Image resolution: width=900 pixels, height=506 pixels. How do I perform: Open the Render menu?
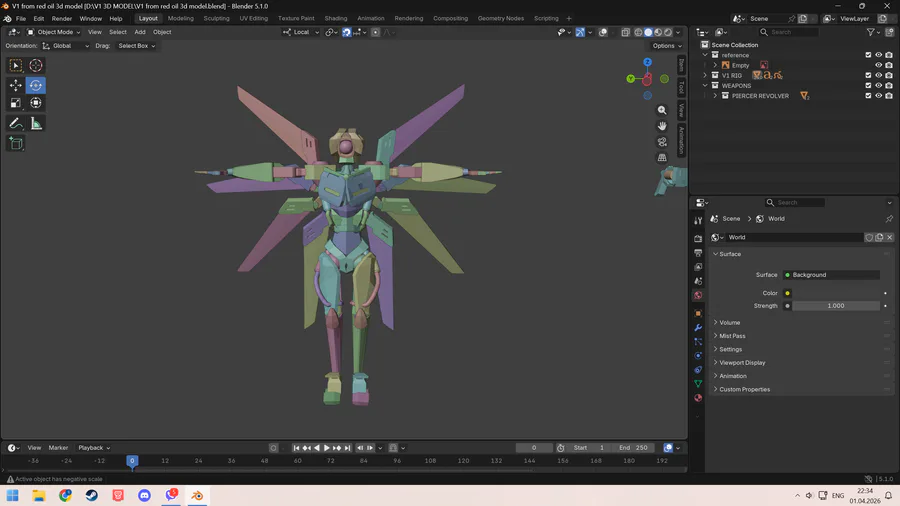pos(62,18)
